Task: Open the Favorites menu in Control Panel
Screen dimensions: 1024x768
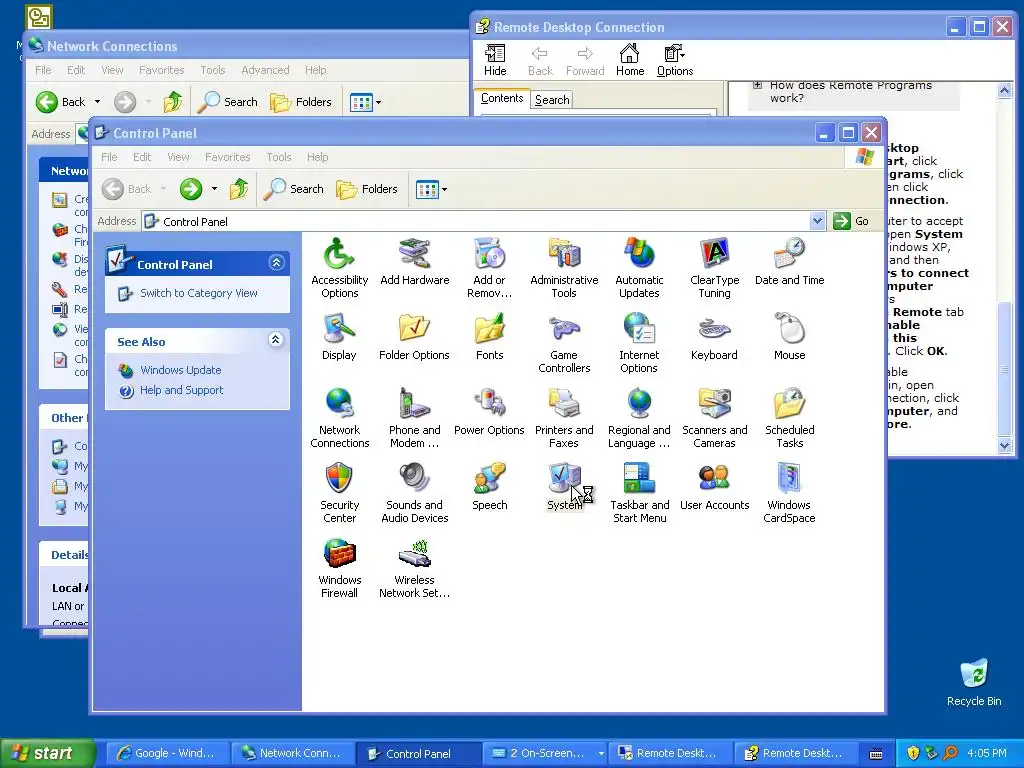Action: [227, 157]
